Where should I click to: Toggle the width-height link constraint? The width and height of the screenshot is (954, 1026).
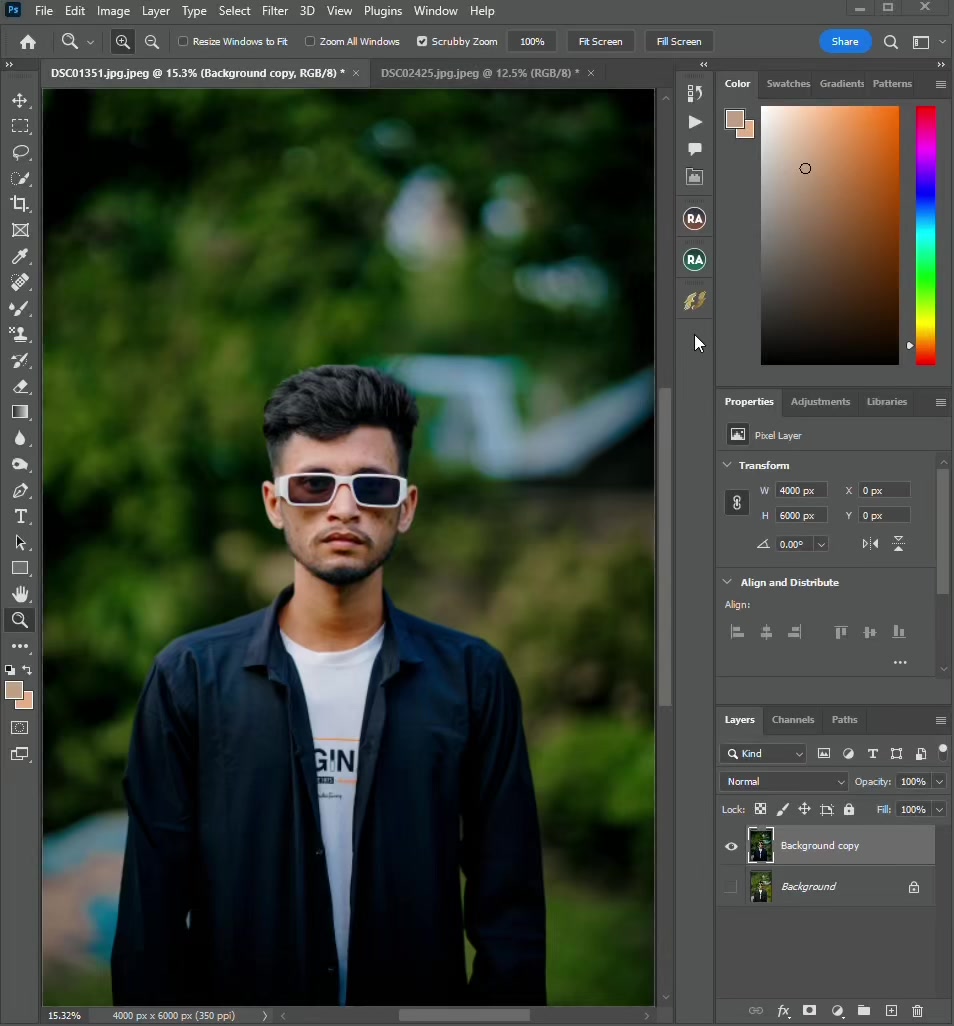(x=737, y=503)
